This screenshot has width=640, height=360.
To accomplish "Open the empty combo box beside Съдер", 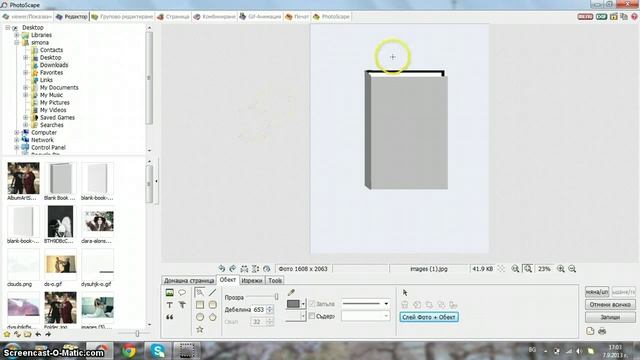I will click(x=365, y=316).
